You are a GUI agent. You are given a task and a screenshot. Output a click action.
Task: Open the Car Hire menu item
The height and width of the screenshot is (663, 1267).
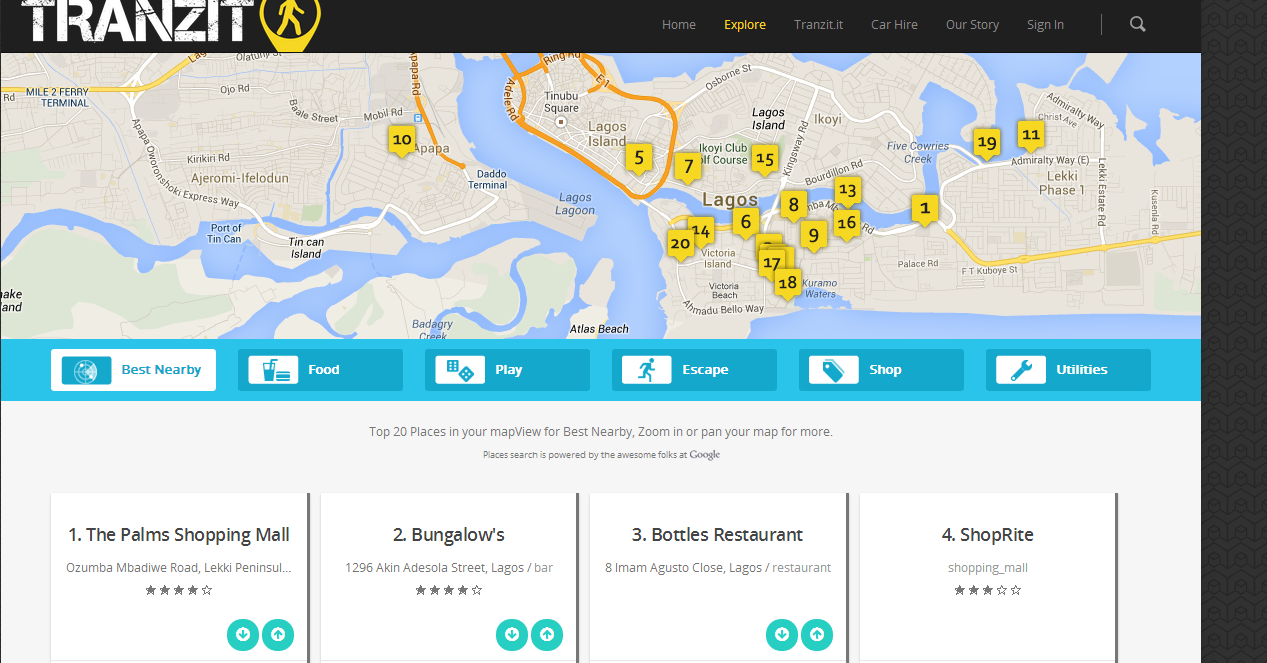(x=894, y=25)
